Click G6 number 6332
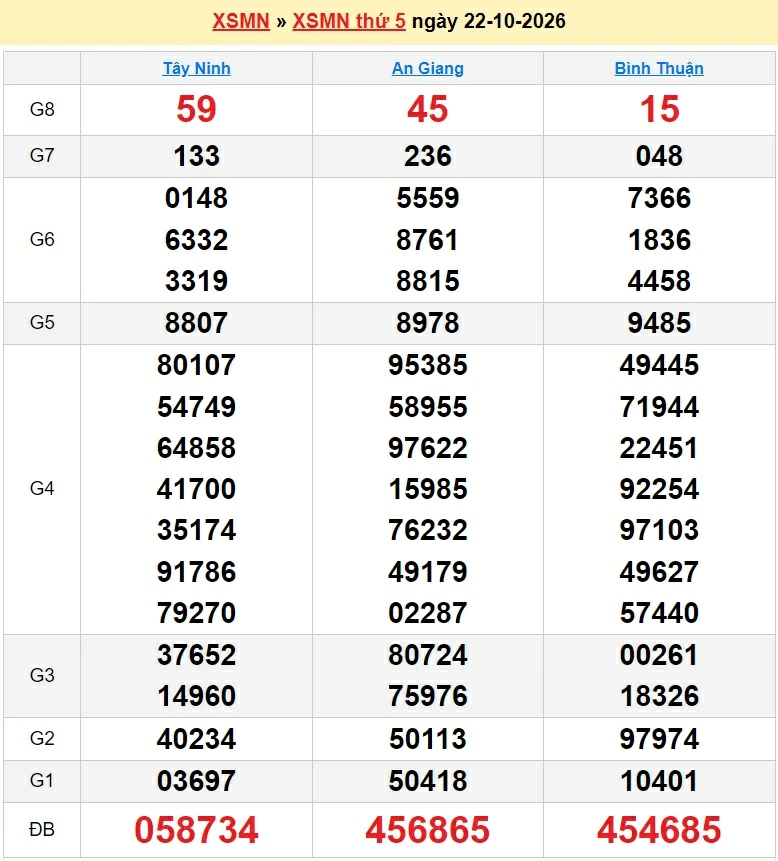Image resolution: width=778 pixels, height=861 pixels. point(197,240)
